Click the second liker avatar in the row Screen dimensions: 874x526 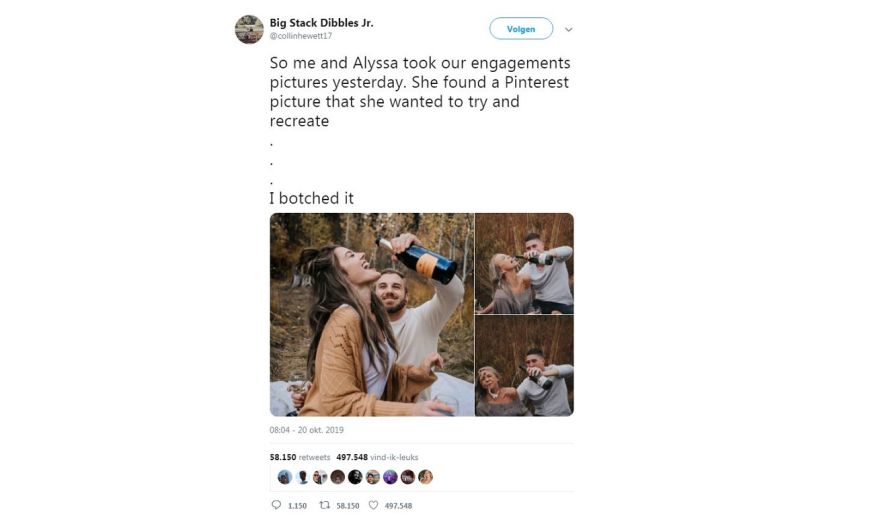302,477
